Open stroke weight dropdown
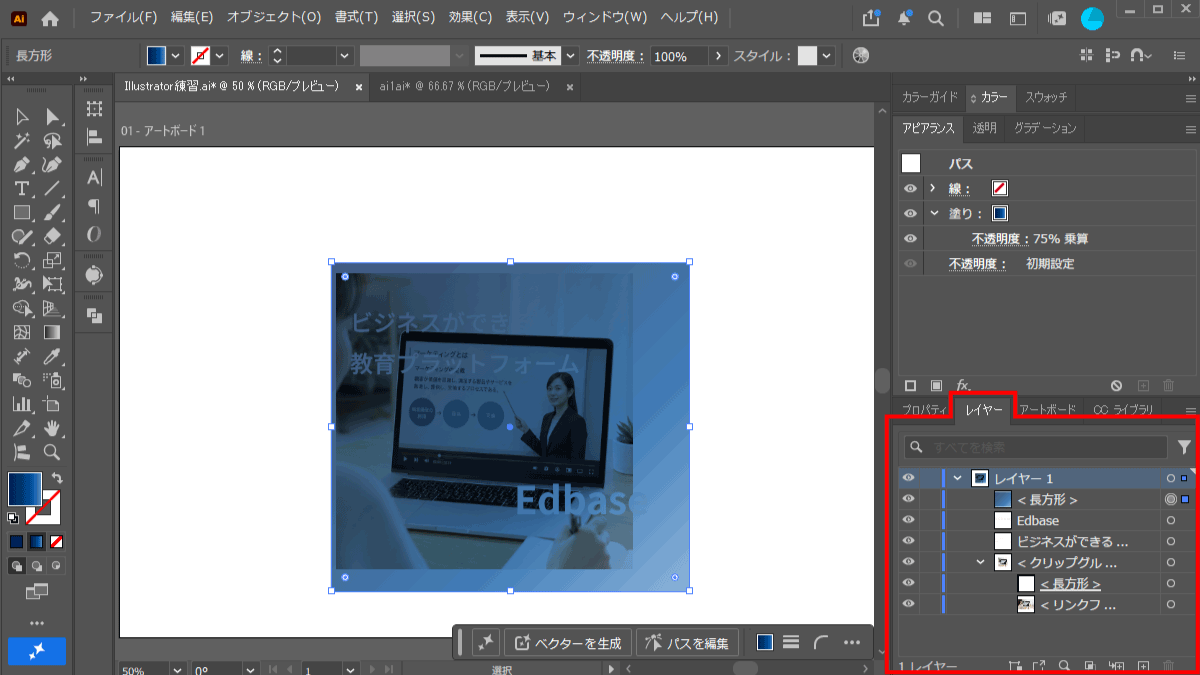The width and height of the screenshot is (1200, 675). click(345, 56)
